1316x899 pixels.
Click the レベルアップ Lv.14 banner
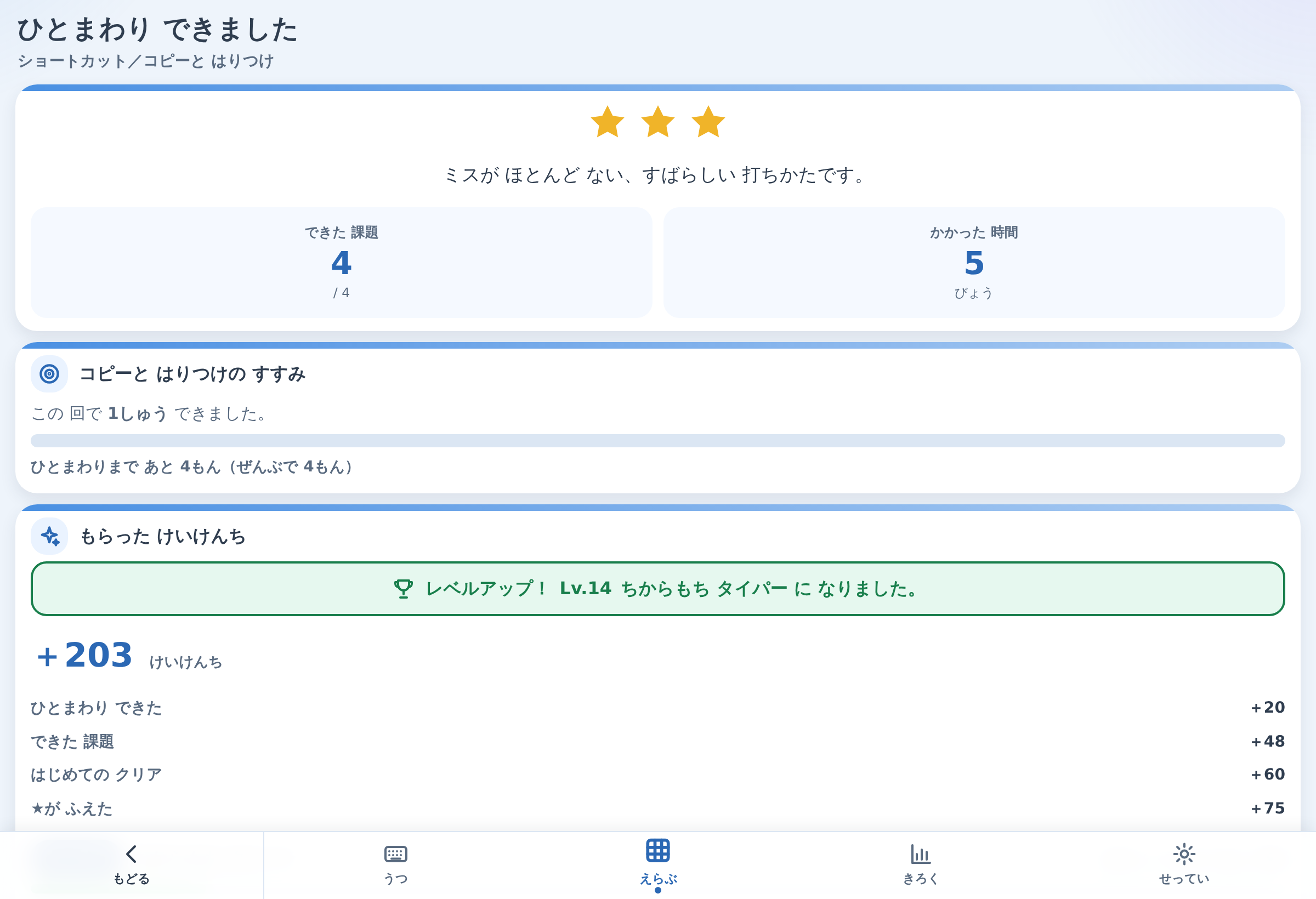point(657,588)
